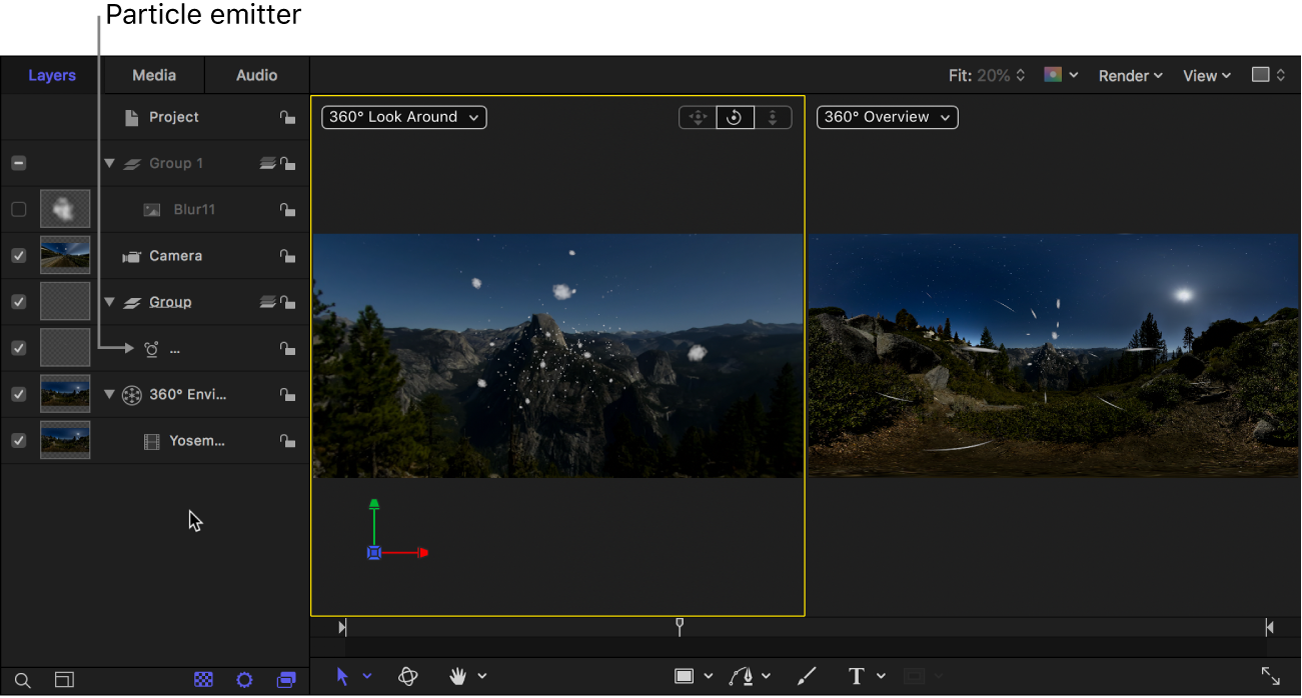Toggle the lock on Camera layer
The width and height of the screenshot is (1302, 698).
click(287, 256)
